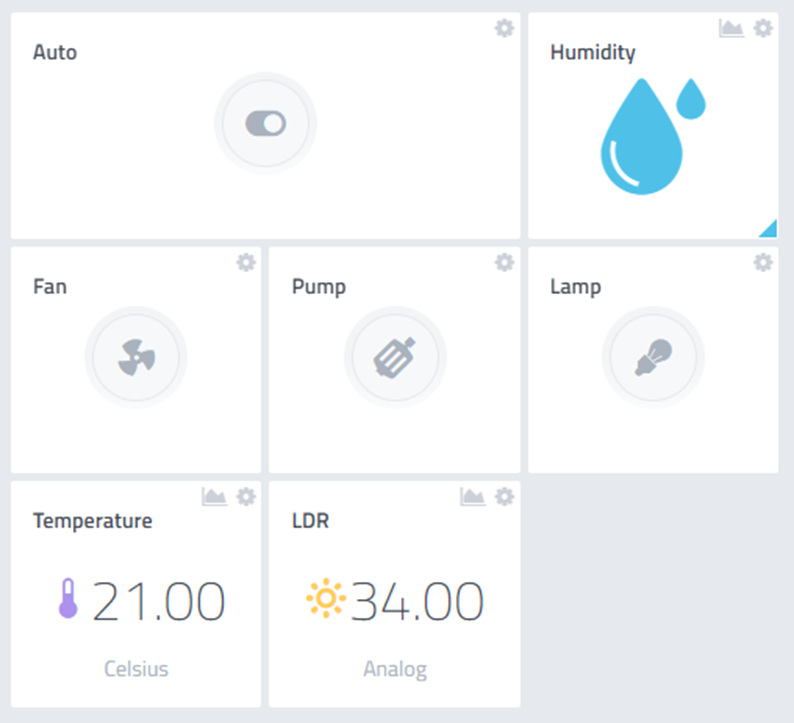This screenshot has width=794, height=723.
Task: Open settings gear on Pump widget
Action: click(x=504, y=262)
